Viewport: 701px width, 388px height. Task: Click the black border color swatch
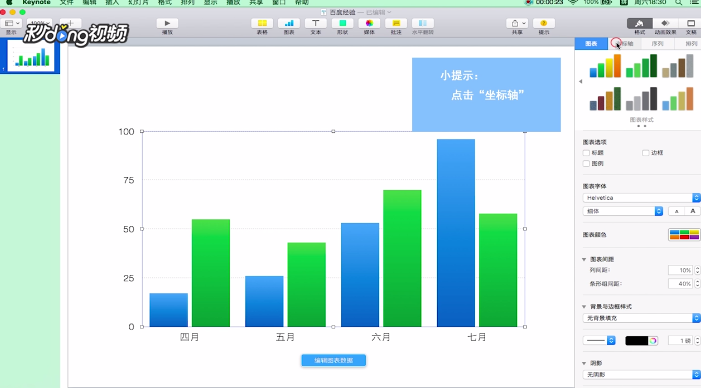click(x=637, y=341)
